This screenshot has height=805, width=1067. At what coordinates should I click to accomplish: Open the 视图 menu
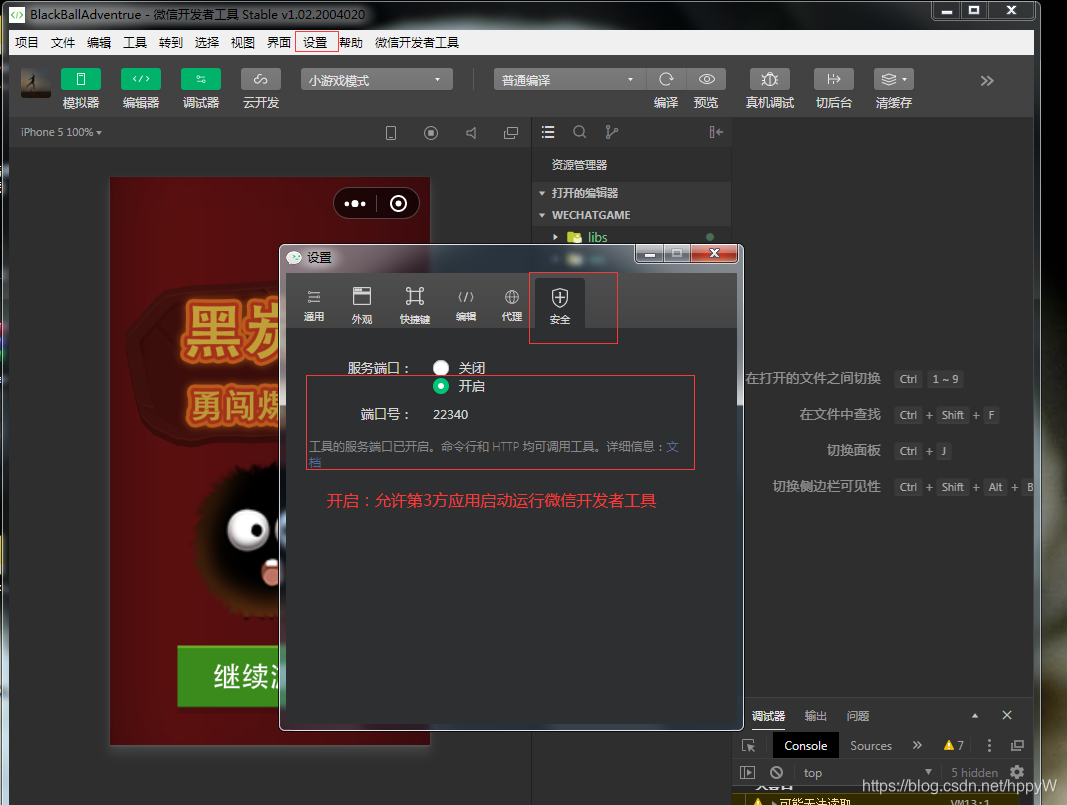pyautogui.click(x=242, y=42)
